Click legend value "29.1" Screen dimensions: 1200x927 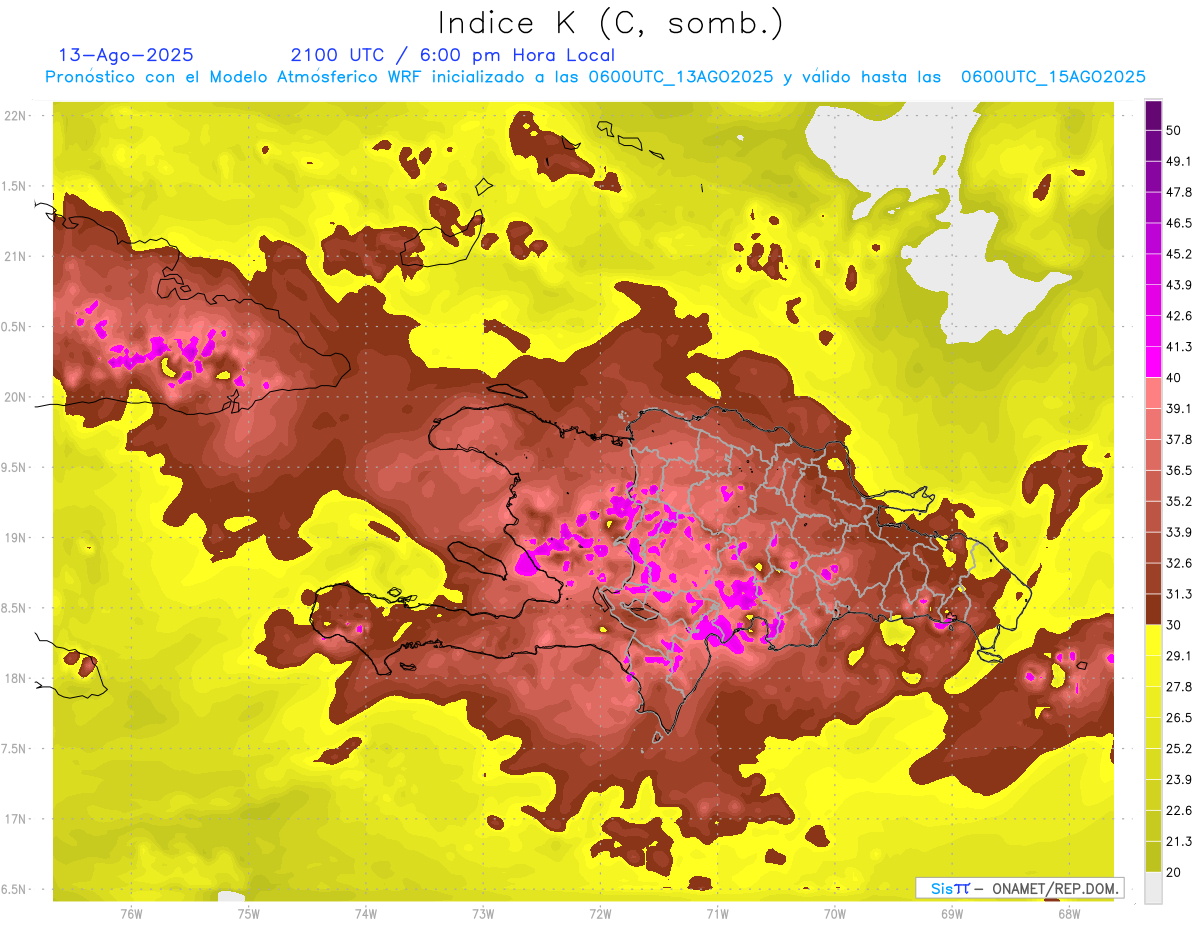(x=1179, y=656)
